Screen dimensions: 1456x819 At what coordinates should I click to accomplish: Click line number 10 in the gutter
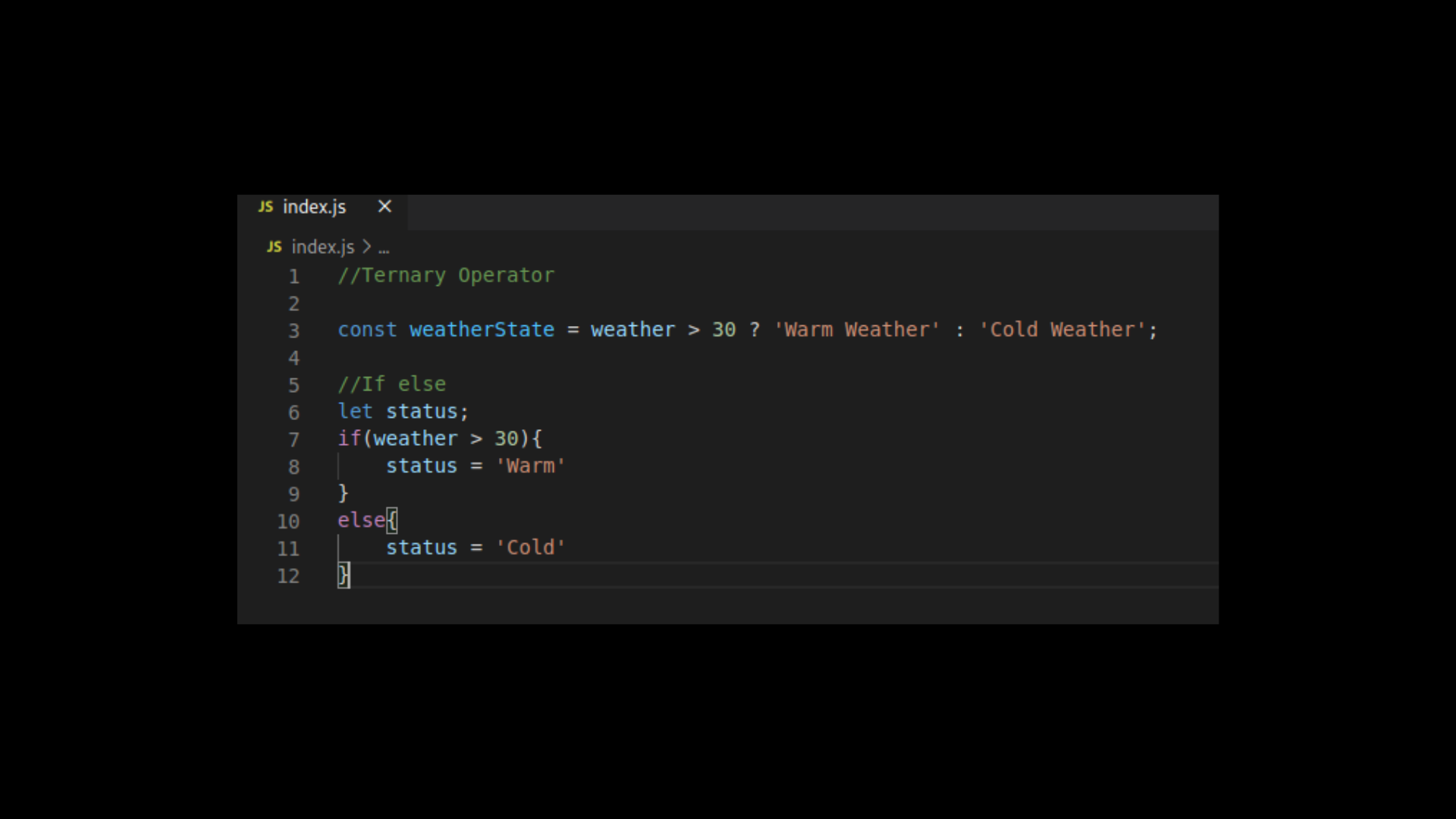(x=288, y=522)
